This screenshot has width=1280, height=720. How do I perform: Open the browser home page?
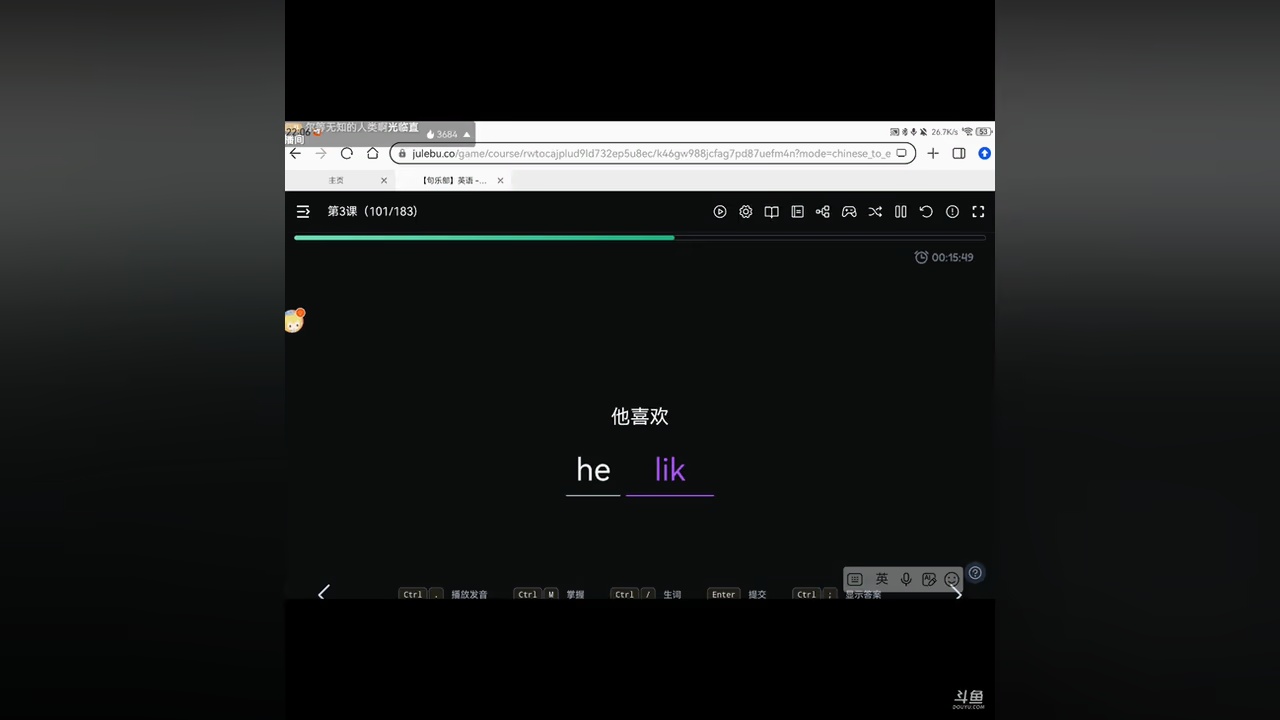373,153
